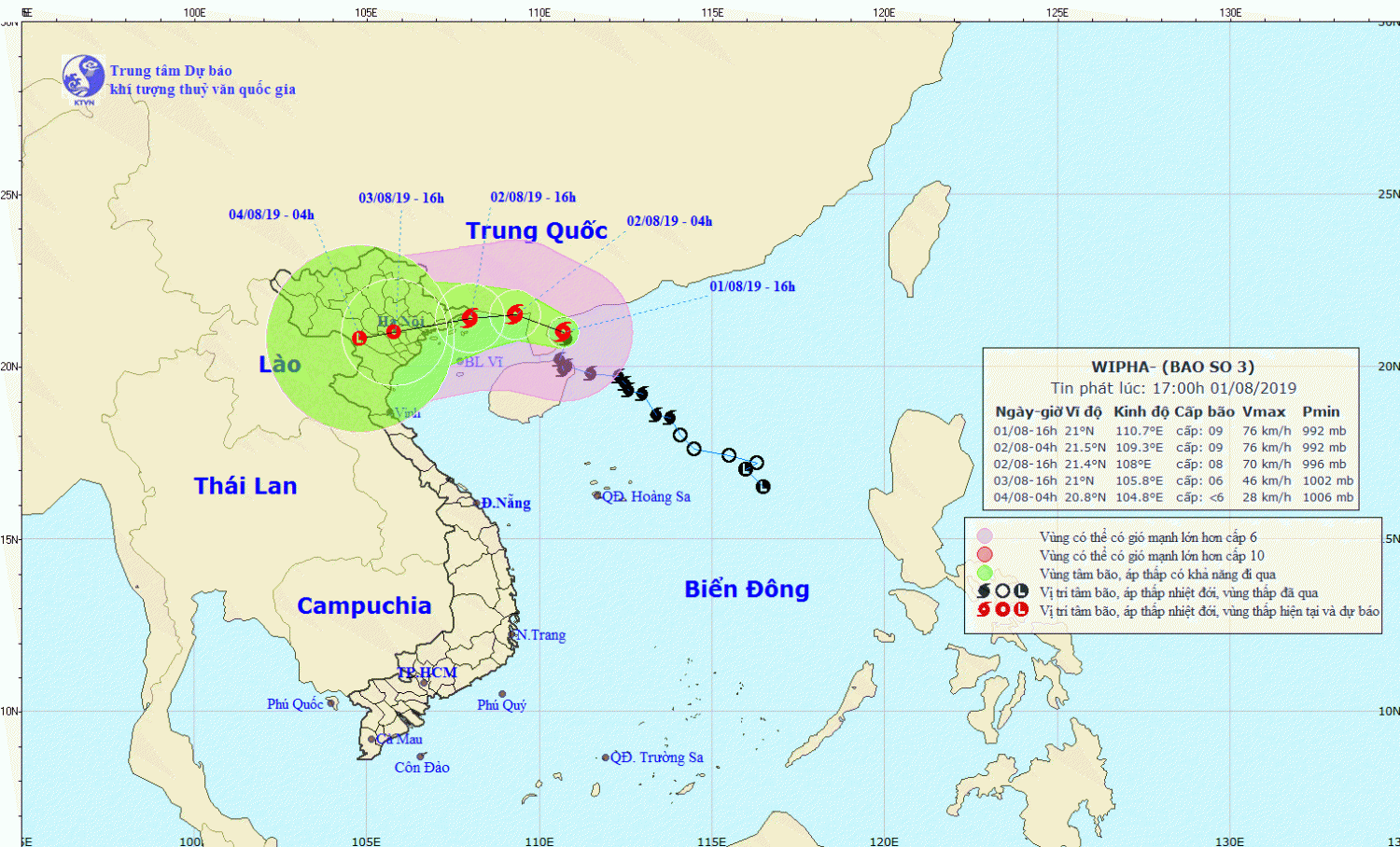Viewport: 1400px width, 847px height.
Task: Click the Phú Quý island dot marker
Action: 502,694
